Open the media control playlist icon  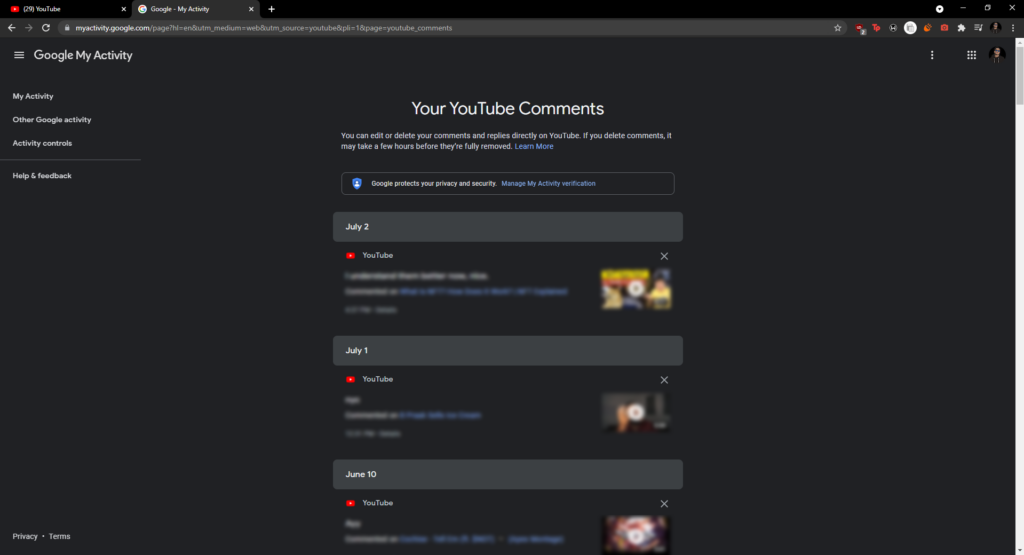click(978, 28)
